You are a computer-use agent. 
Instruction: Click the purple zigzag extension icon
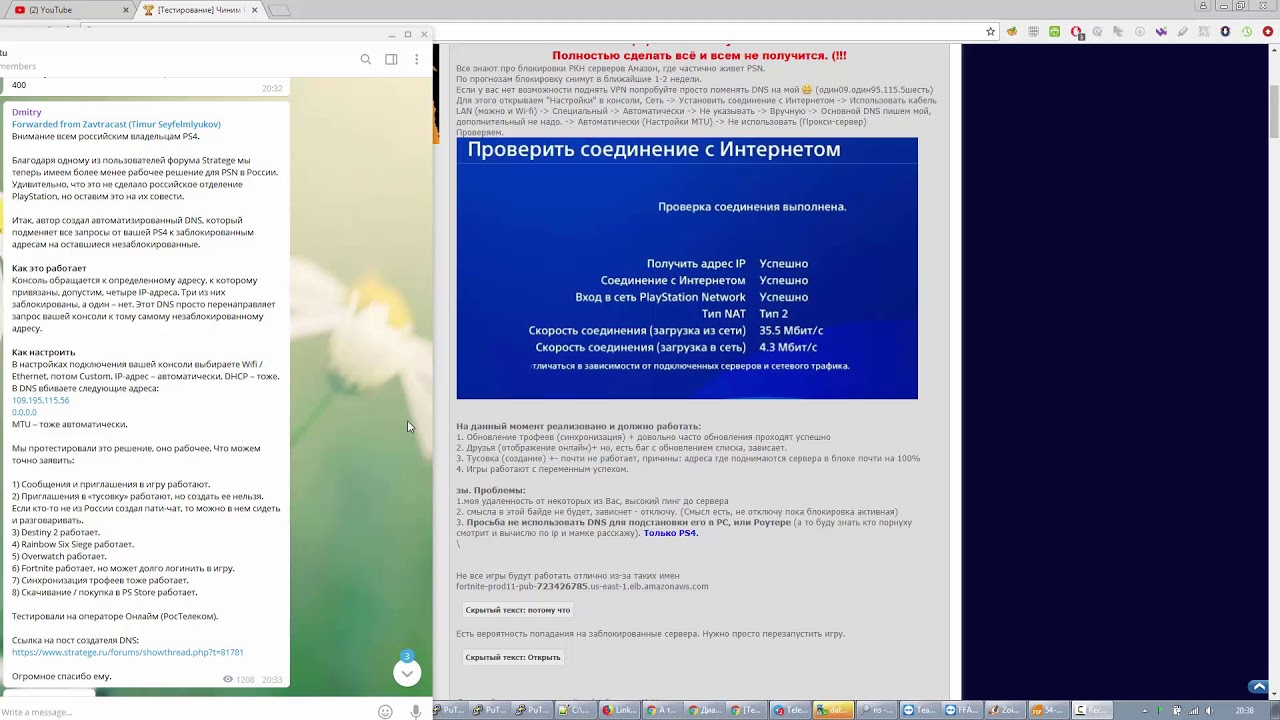click(x=1161, y=32)
